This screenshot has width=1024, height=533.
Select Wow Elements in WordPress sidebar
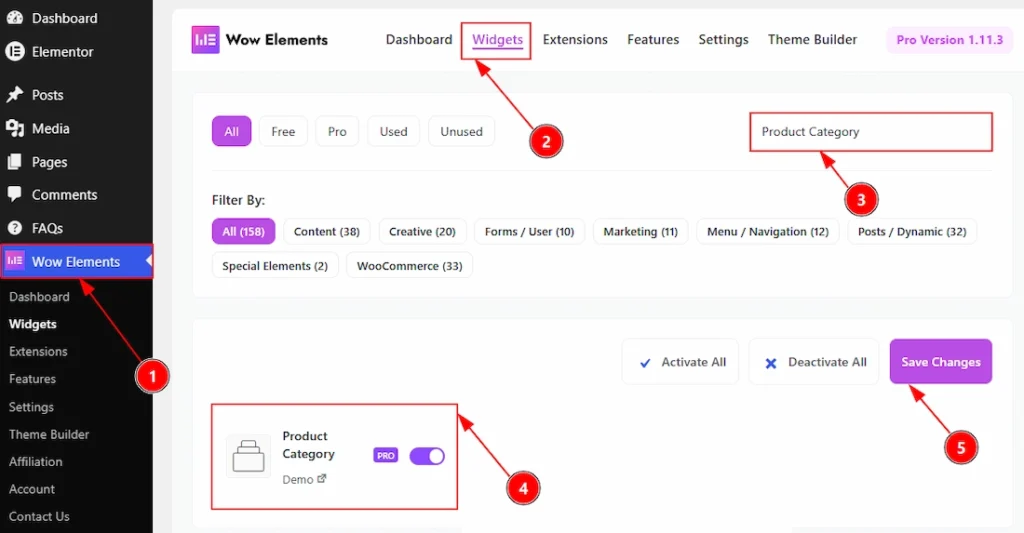[x=76, y=261]
